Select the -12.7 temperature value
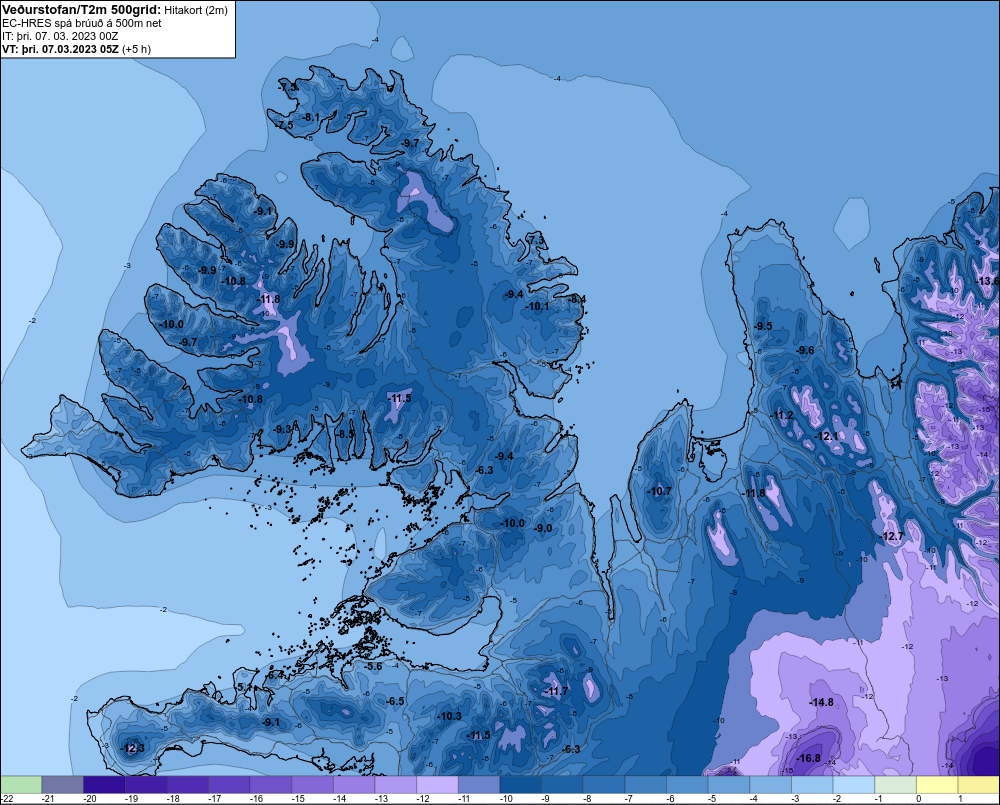1000x805 pixels. pyautogui.click(x=892, y=536)
